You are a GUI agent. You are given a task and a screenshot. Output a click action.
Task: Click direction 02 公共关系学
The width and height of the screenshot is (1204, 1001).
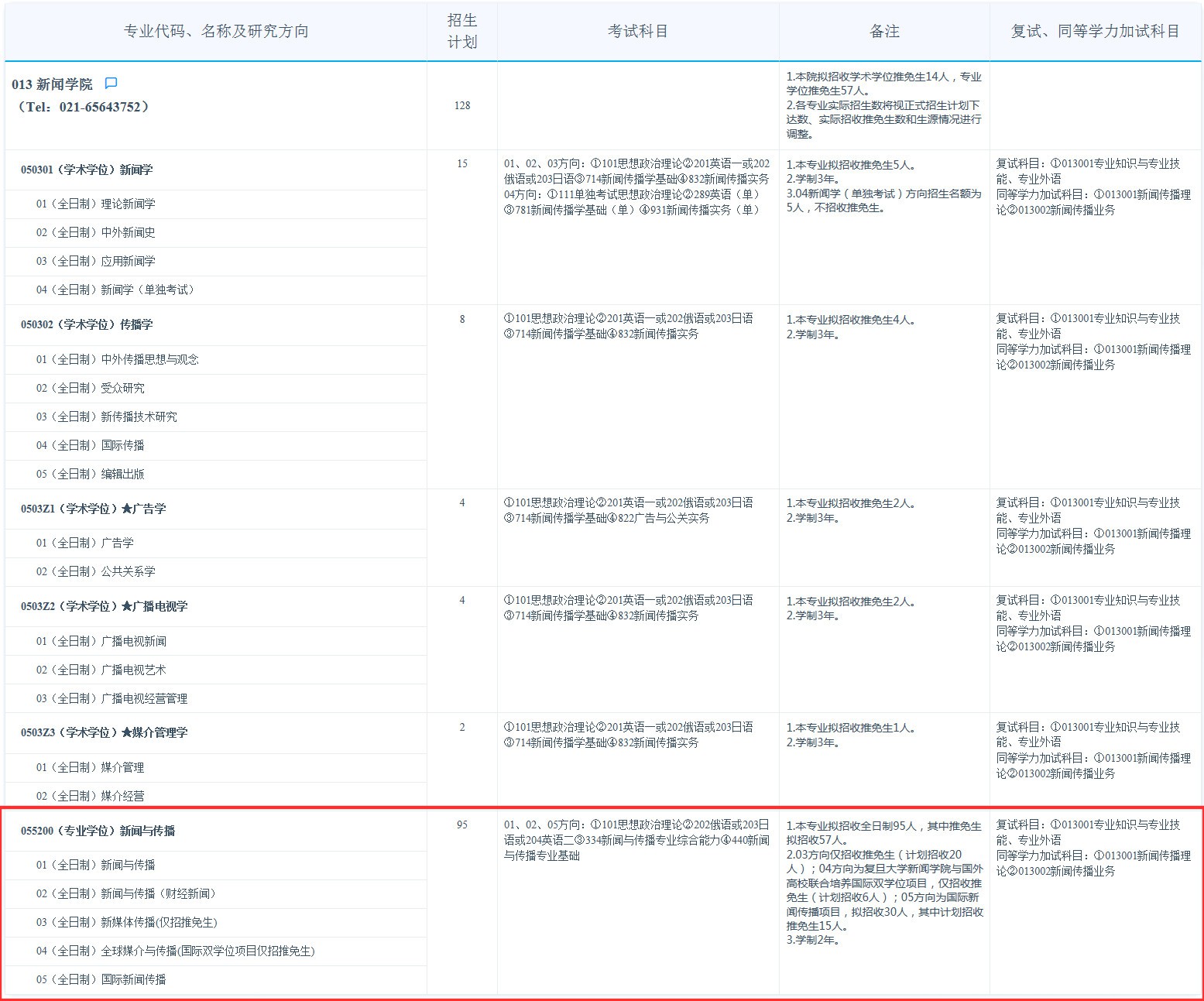click(95, 572)
